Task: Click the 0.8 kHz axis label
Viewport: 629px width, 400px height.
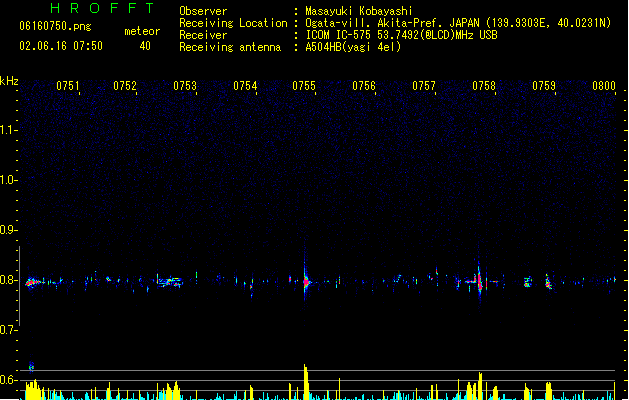Action: (8, 280)
